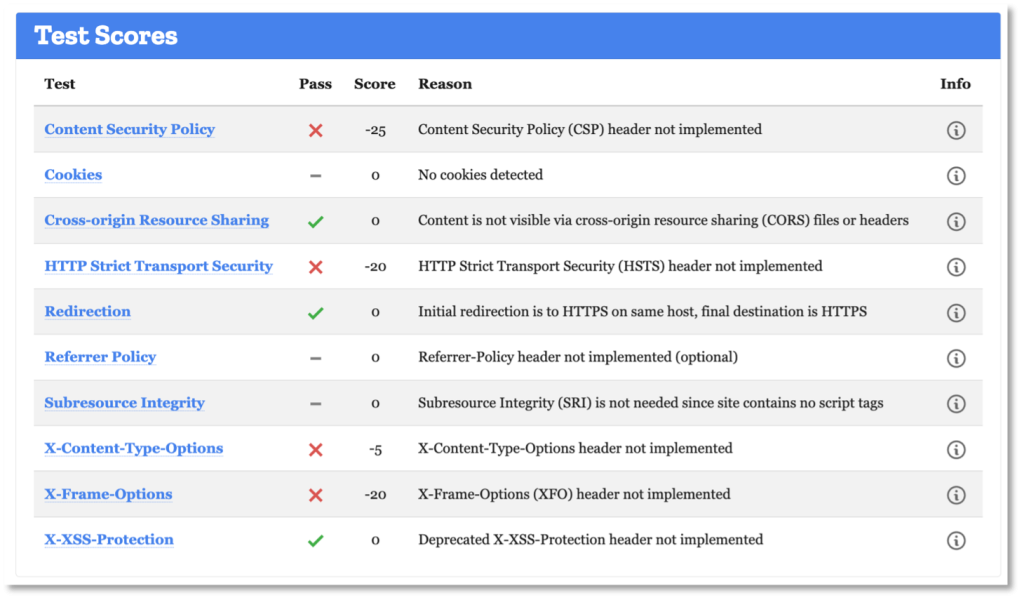Click the red fail mark for Content Security Policy

click(316, 129)
